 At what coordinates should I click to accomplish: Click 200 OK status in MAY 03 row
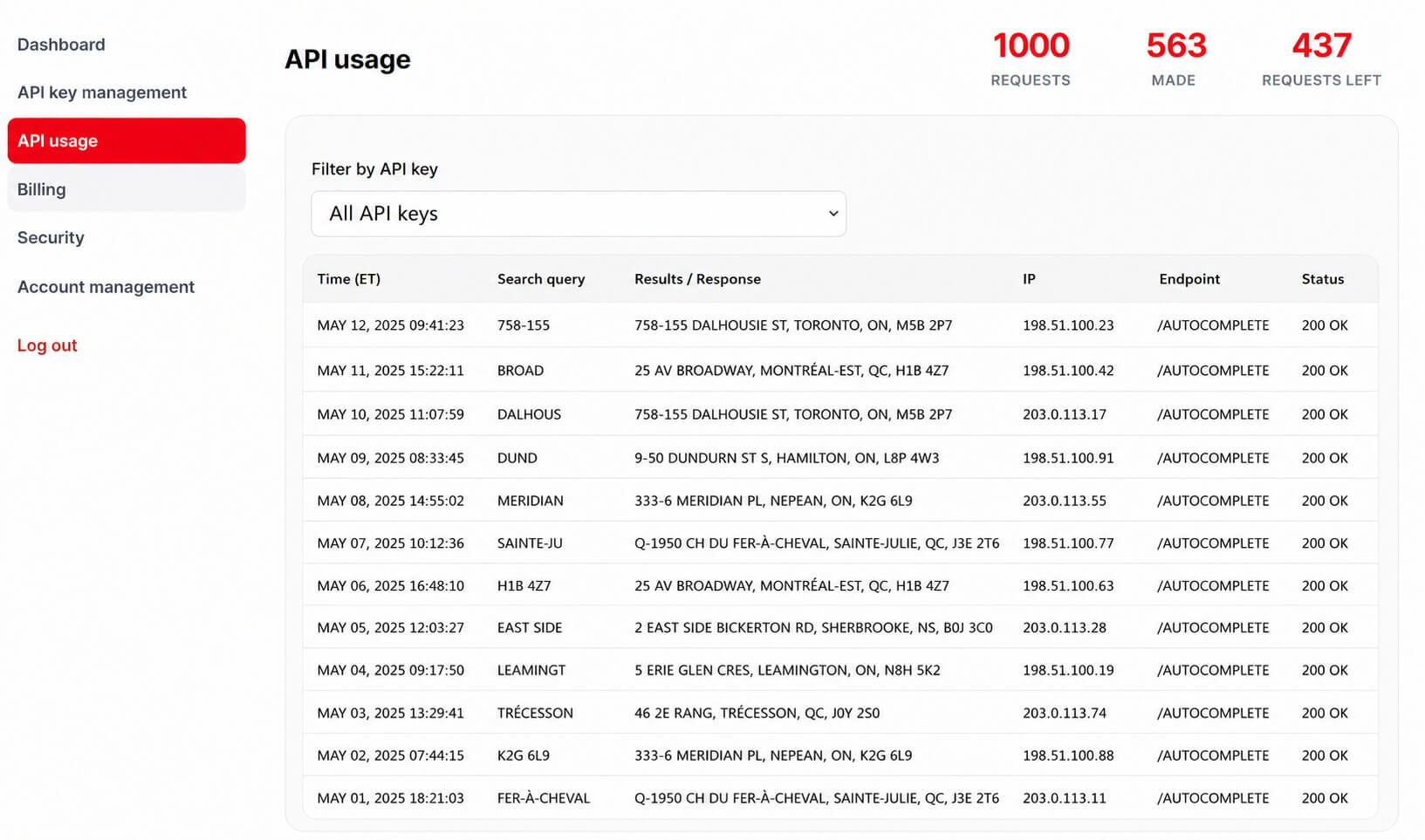(x=1325, y=714)
